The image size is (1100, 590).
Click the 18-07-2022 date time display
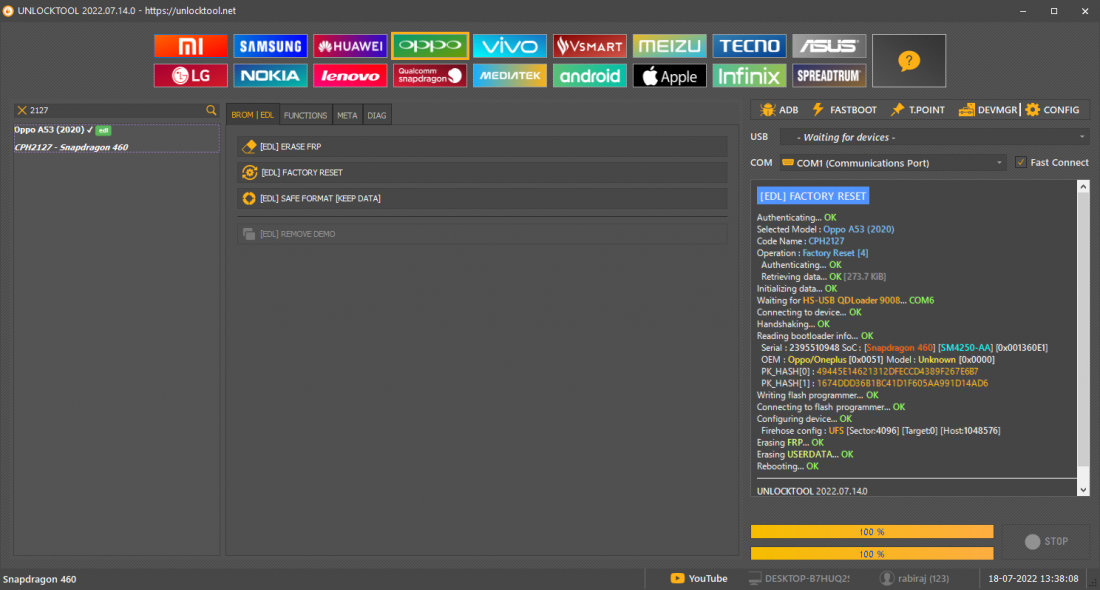coord(1033,579)
